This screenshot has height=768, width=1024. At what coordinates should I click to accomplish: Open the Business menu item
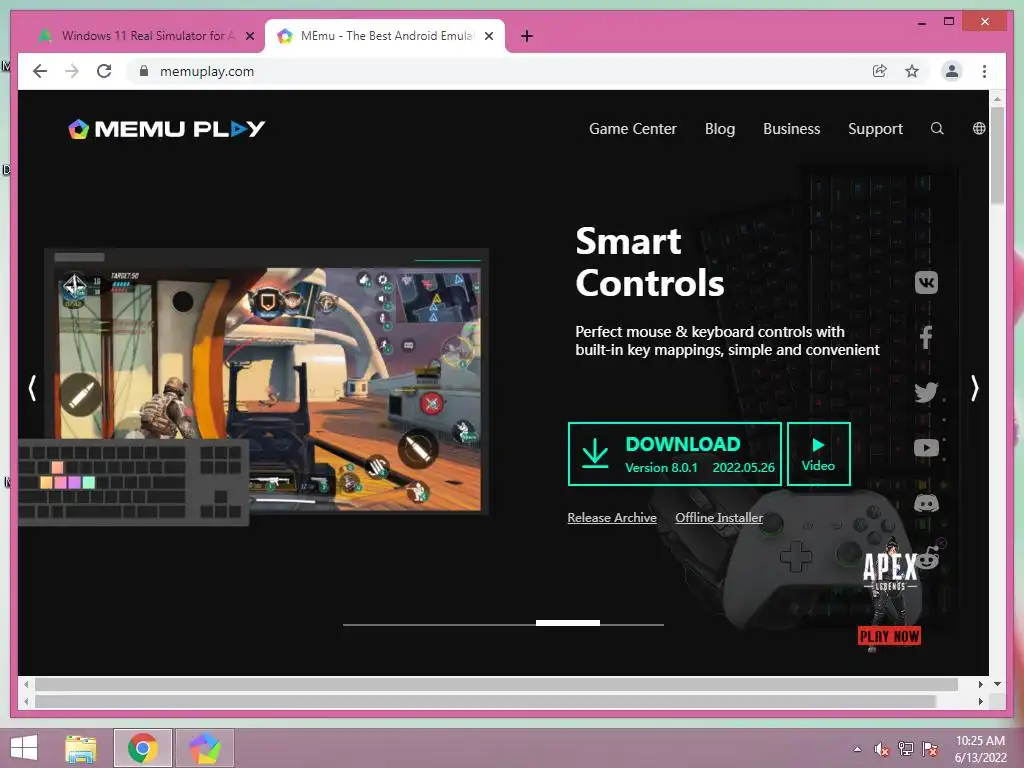792,129
